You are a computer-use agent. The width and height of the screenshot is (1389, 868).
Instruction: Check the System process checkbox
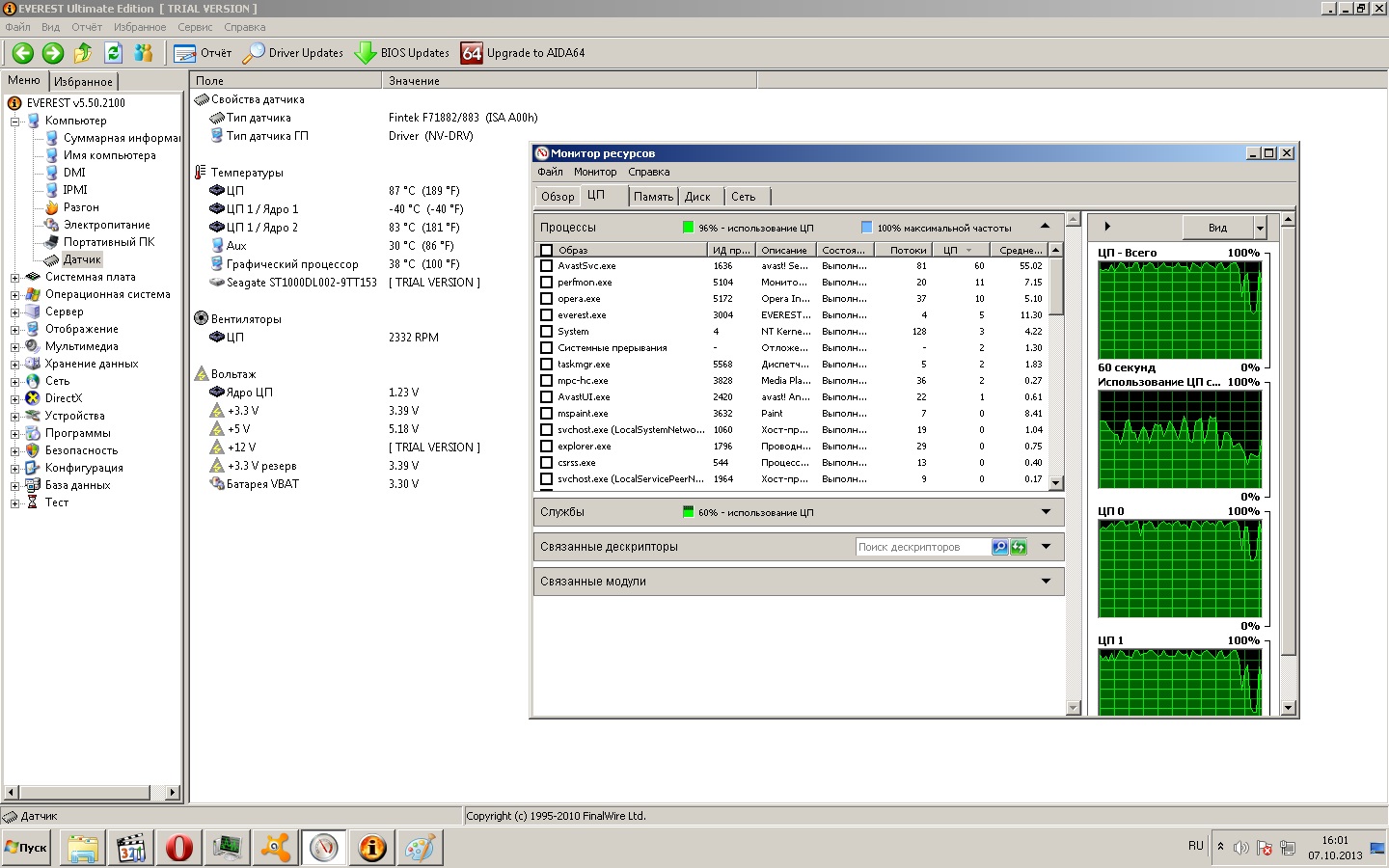[x=547, y=332]
